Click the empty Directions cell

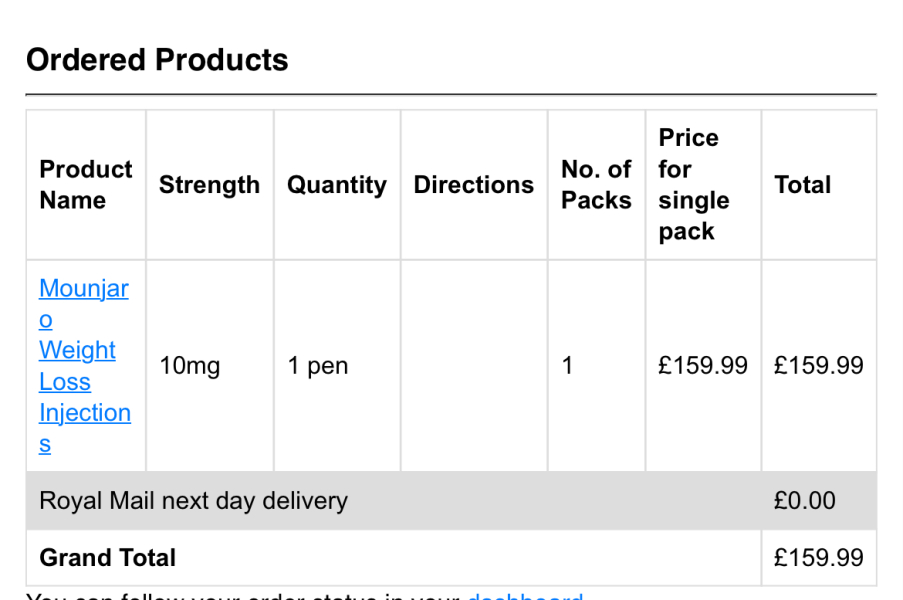pos(473,366)
